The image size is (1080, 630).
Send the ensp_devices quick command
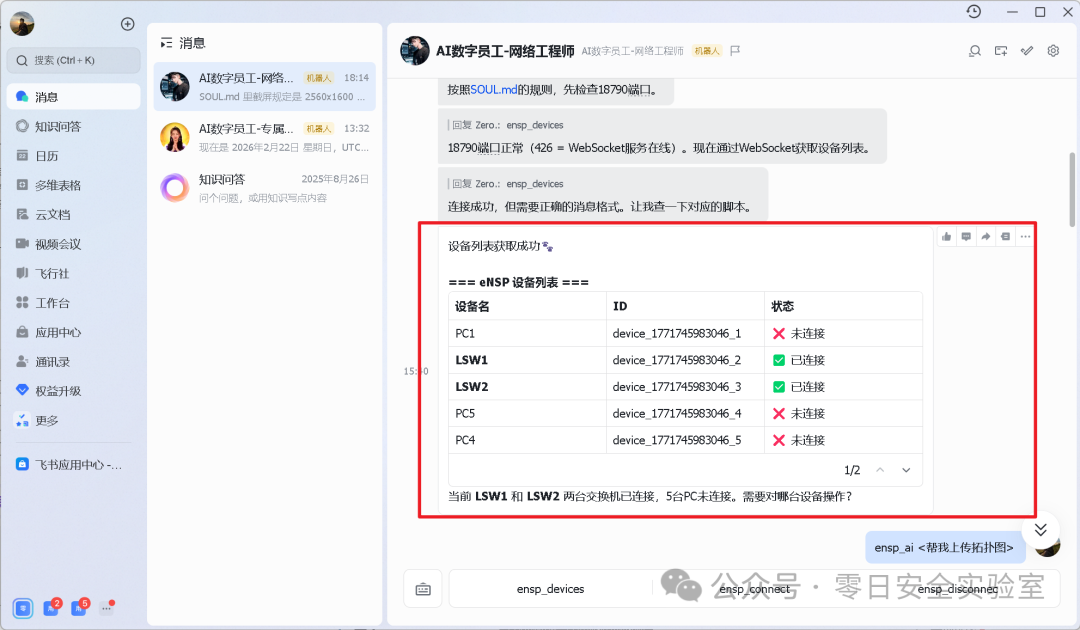click(x=550, y=589)
